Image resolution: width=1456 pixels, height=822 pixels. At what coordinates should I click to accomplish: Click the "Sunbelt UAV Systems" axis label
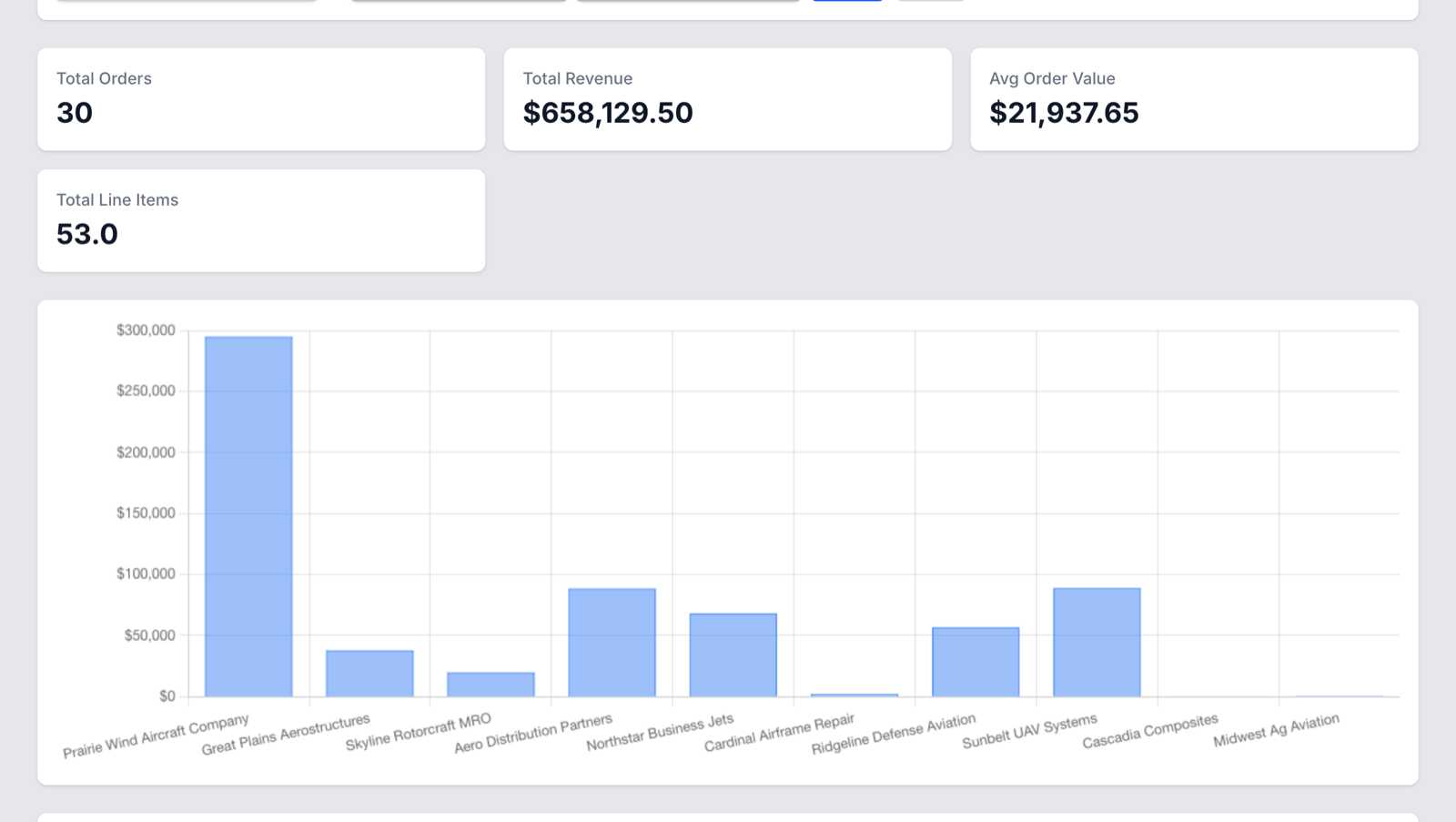(x=1029, y=732)
